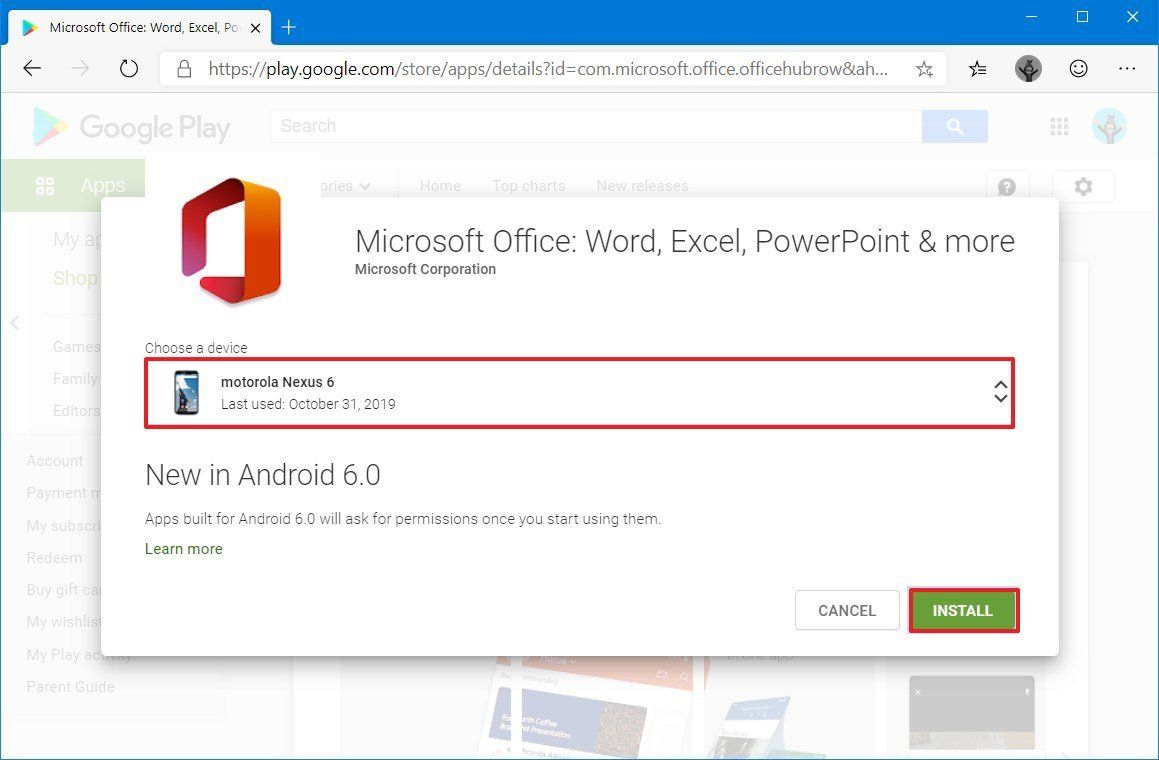Refresh the page using the reload icon

click(129, 69)
